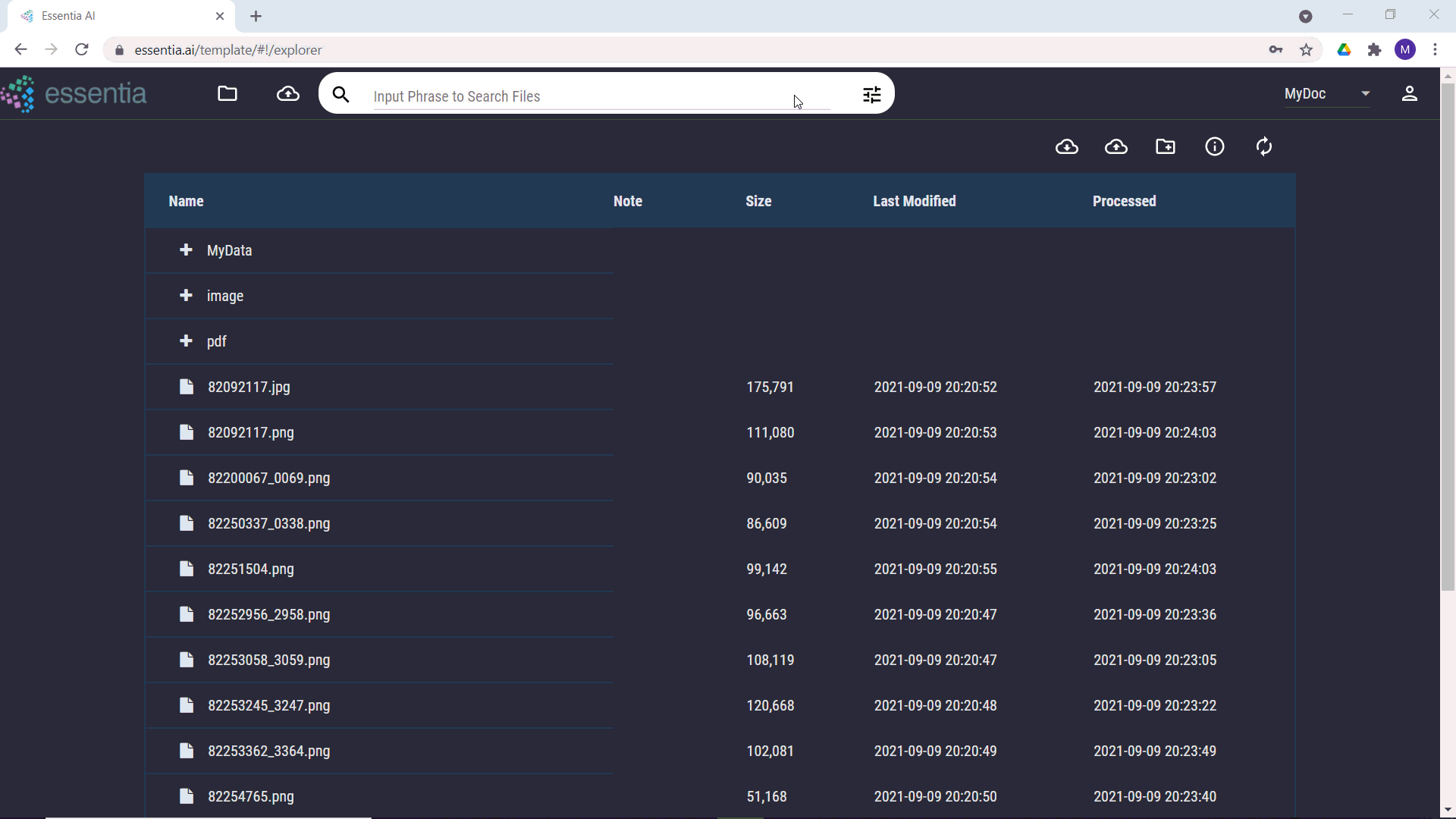Expand the MyData folder

186,250
